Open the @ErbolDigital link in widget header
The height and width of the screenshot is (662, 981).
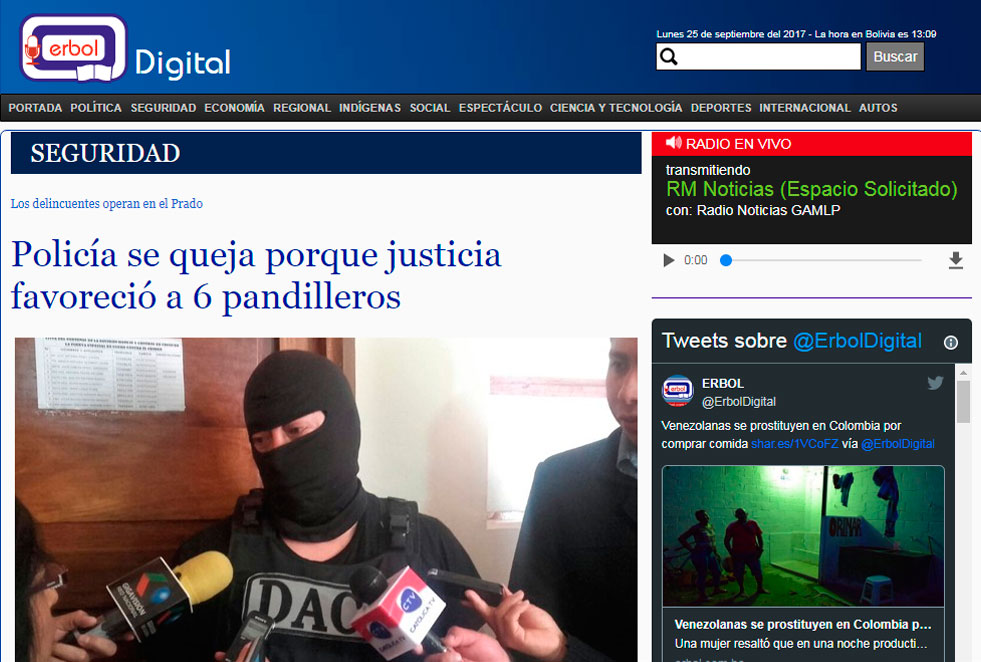tap(857, 341)
